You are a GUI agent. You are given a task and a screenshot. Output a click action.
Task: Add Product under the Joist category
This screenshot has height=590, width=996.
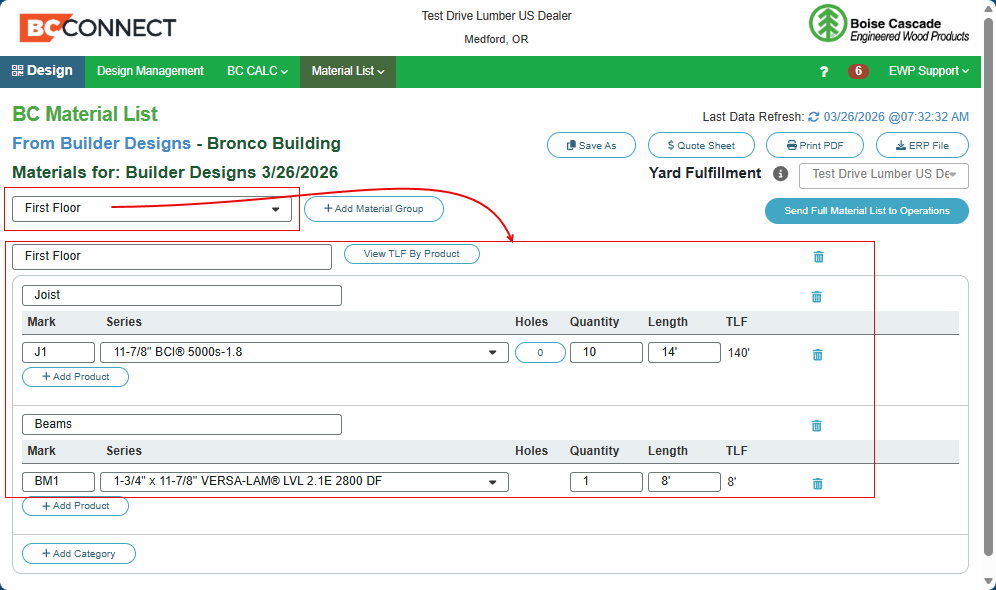coord(76,377)
